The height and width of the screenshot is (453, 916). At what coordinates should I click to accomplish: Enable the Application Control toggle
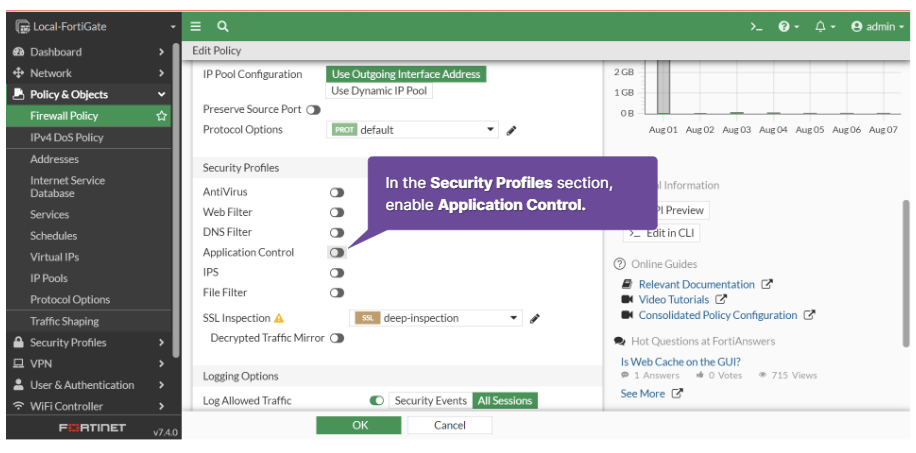pos(337,253)
